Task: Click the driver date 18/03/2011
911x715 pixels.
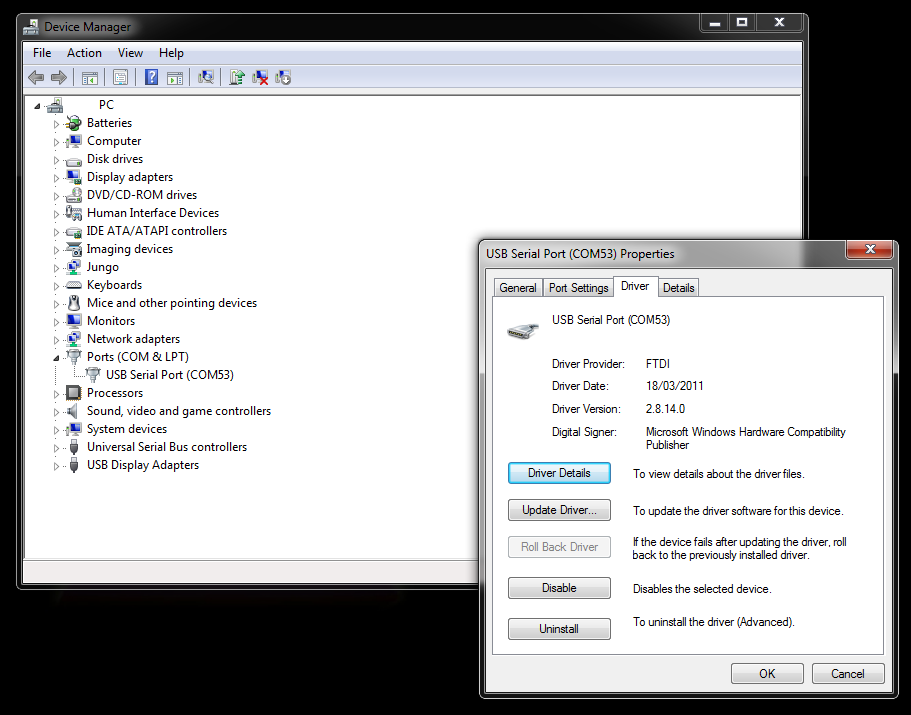Action: tap(675, 386)
